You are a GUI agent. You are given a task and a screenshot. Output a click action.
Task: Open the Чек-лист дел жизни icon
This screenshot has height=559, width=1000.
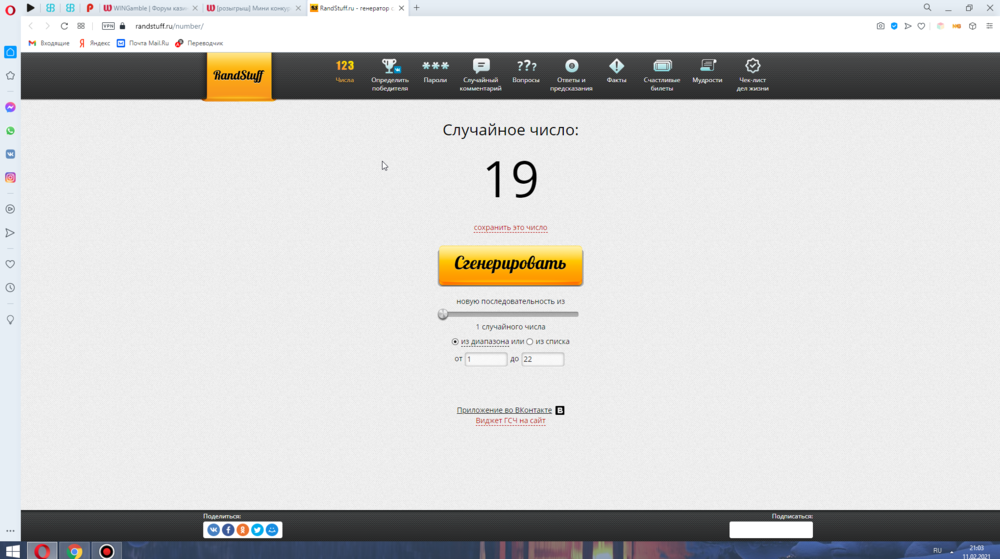click(x=753, y=68)
